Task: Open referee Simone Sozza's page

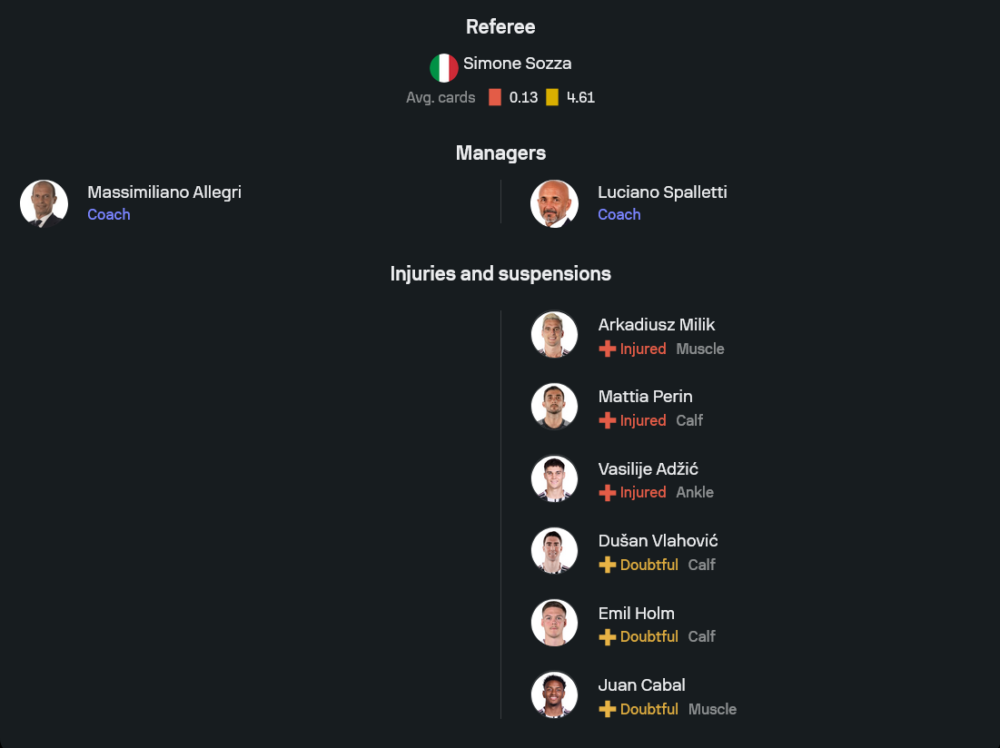Action: 517,63
